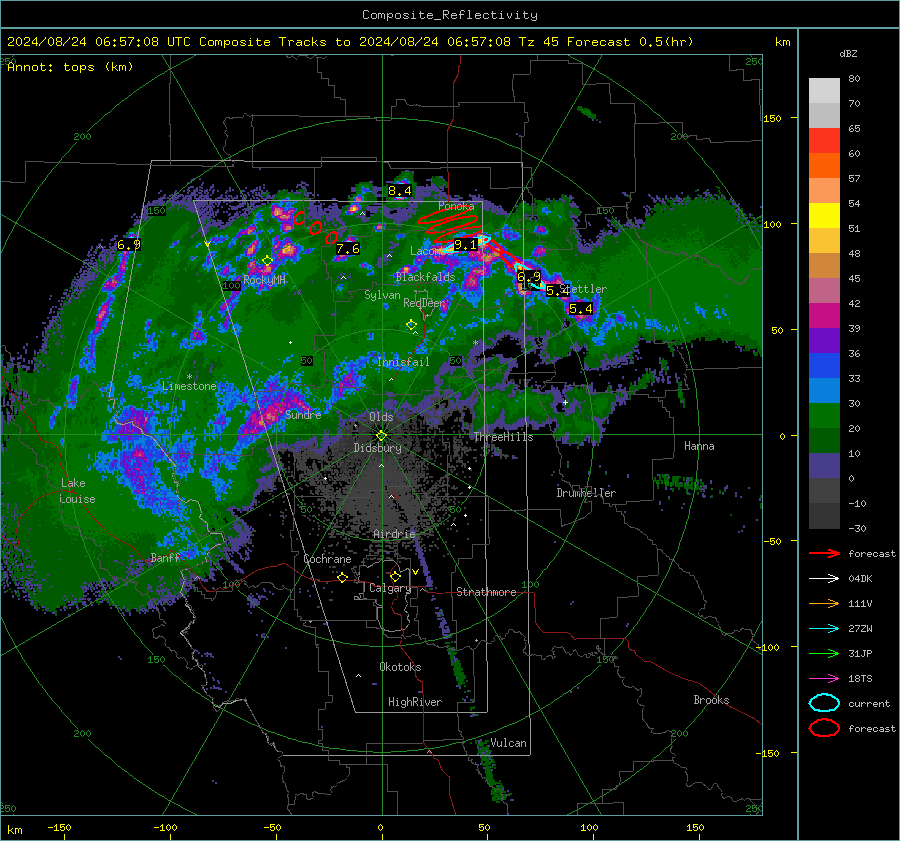The height and width of the screenshot is (841, 900).
Task: Click storm top label 8.4
Action: click(x=399, y=191)
